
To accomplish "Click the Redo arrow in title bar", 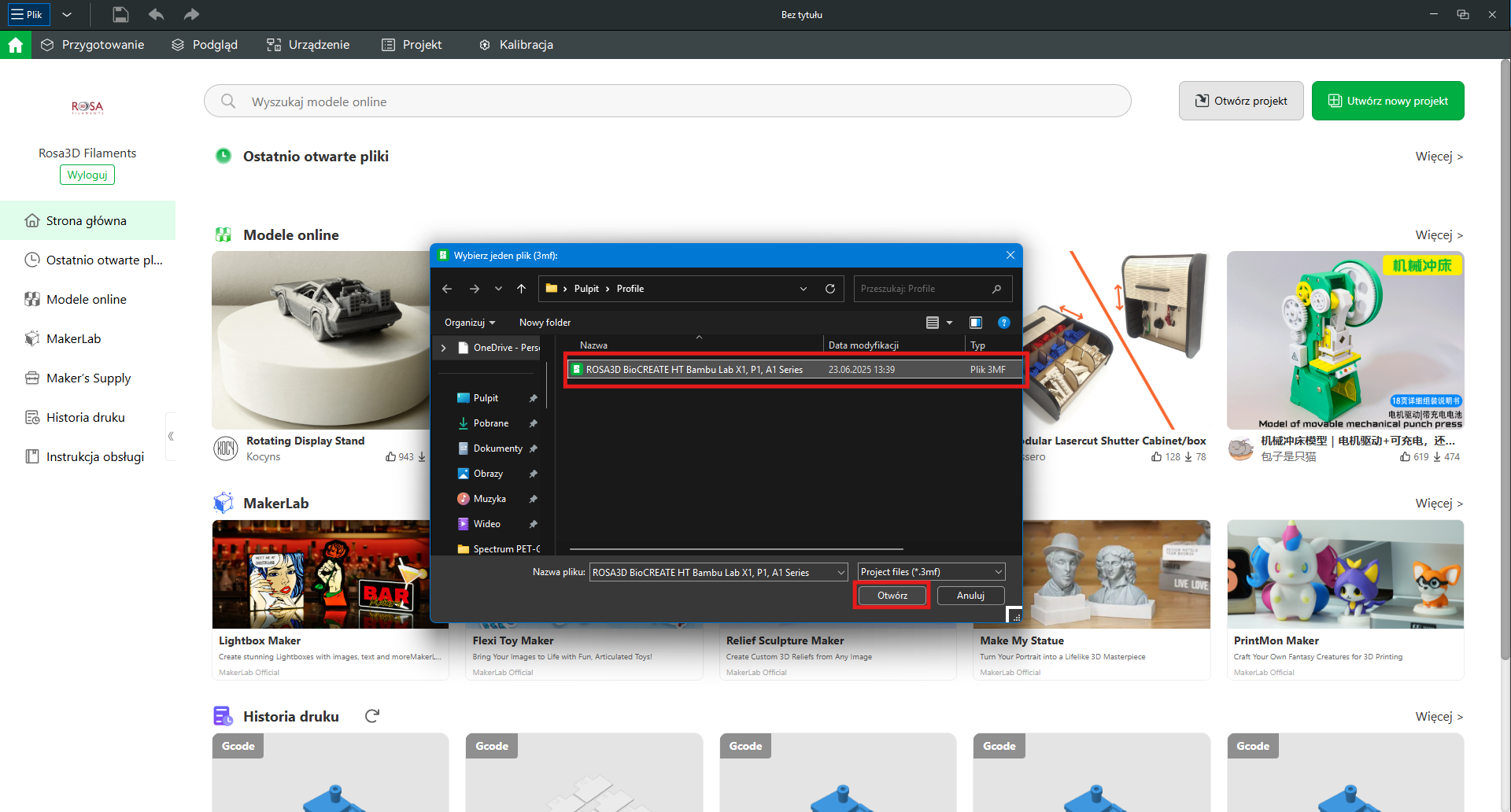I will pos(191,14).
